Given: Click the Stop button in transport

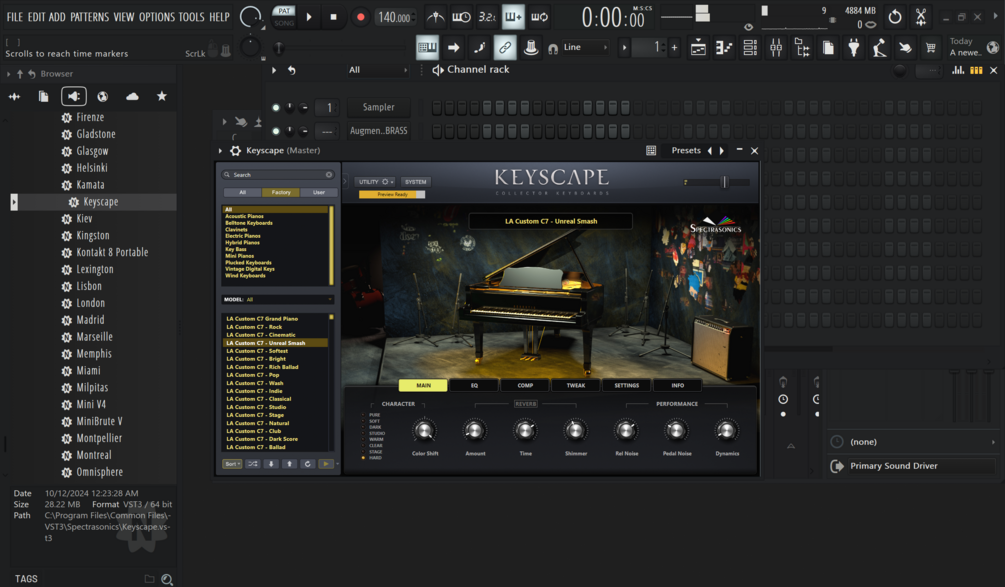Looking at the screenshot, I should [333, 17].
